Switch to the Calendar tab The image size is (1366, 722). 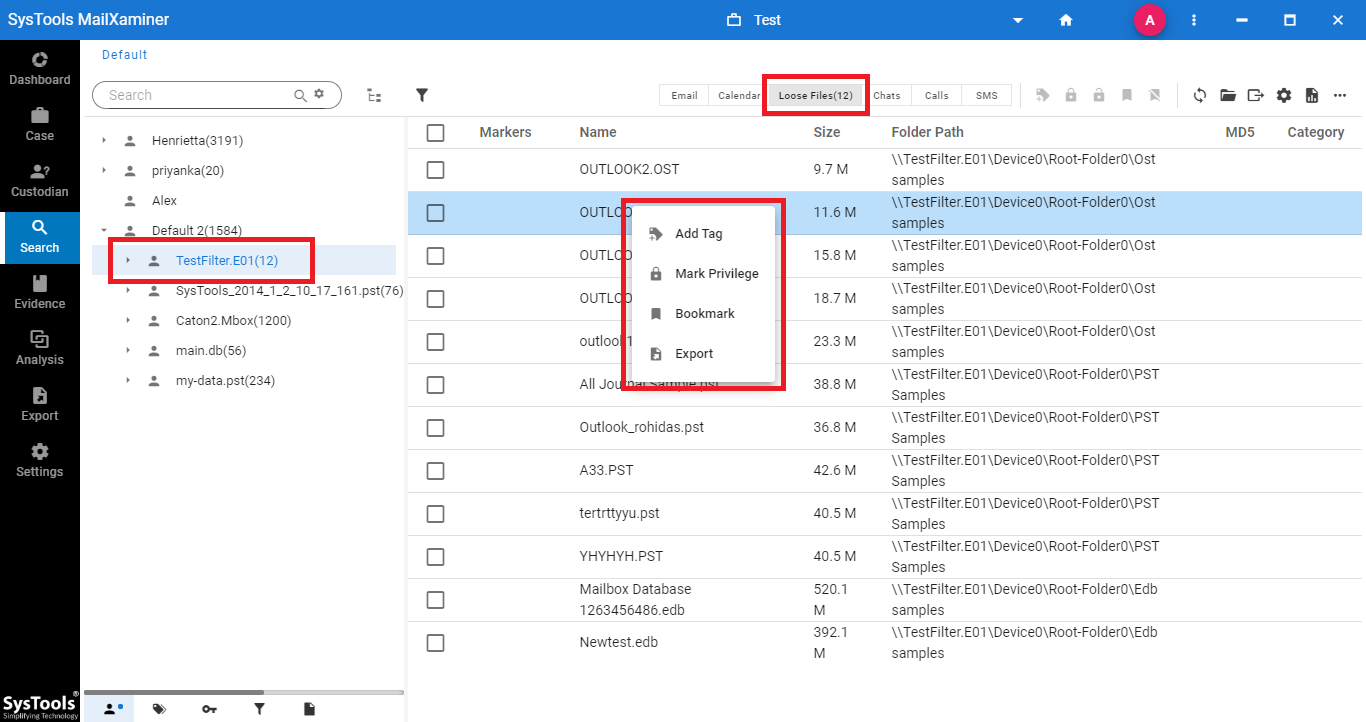(x=739, y=95)
